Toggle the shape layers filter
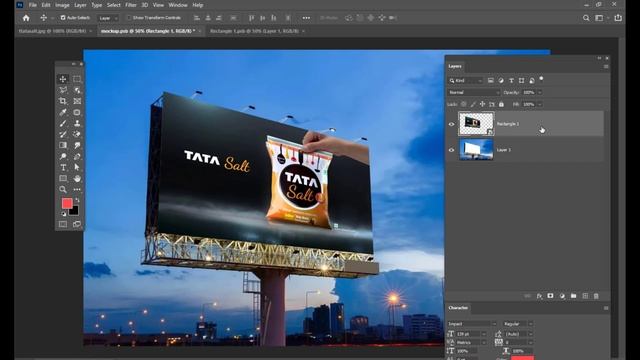The width and height of the screenshot is (640, 360). point(521,80)
